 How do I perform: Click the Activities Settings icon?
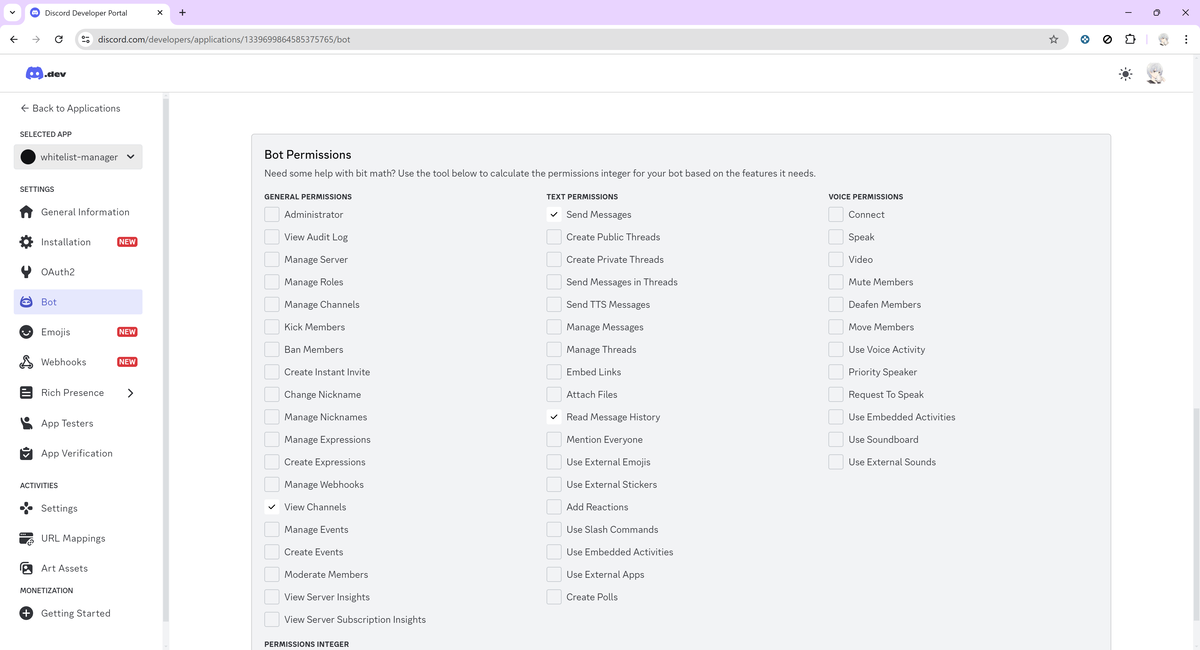[27, 508]
